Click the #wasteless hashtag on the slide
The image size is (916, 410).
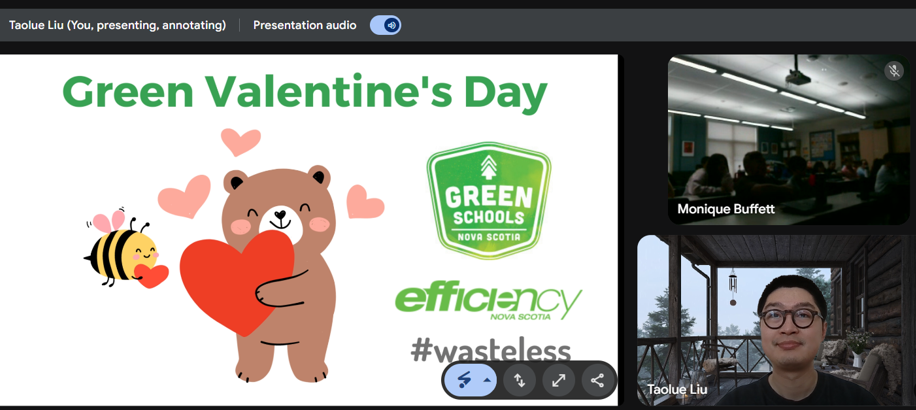(490, 349)
